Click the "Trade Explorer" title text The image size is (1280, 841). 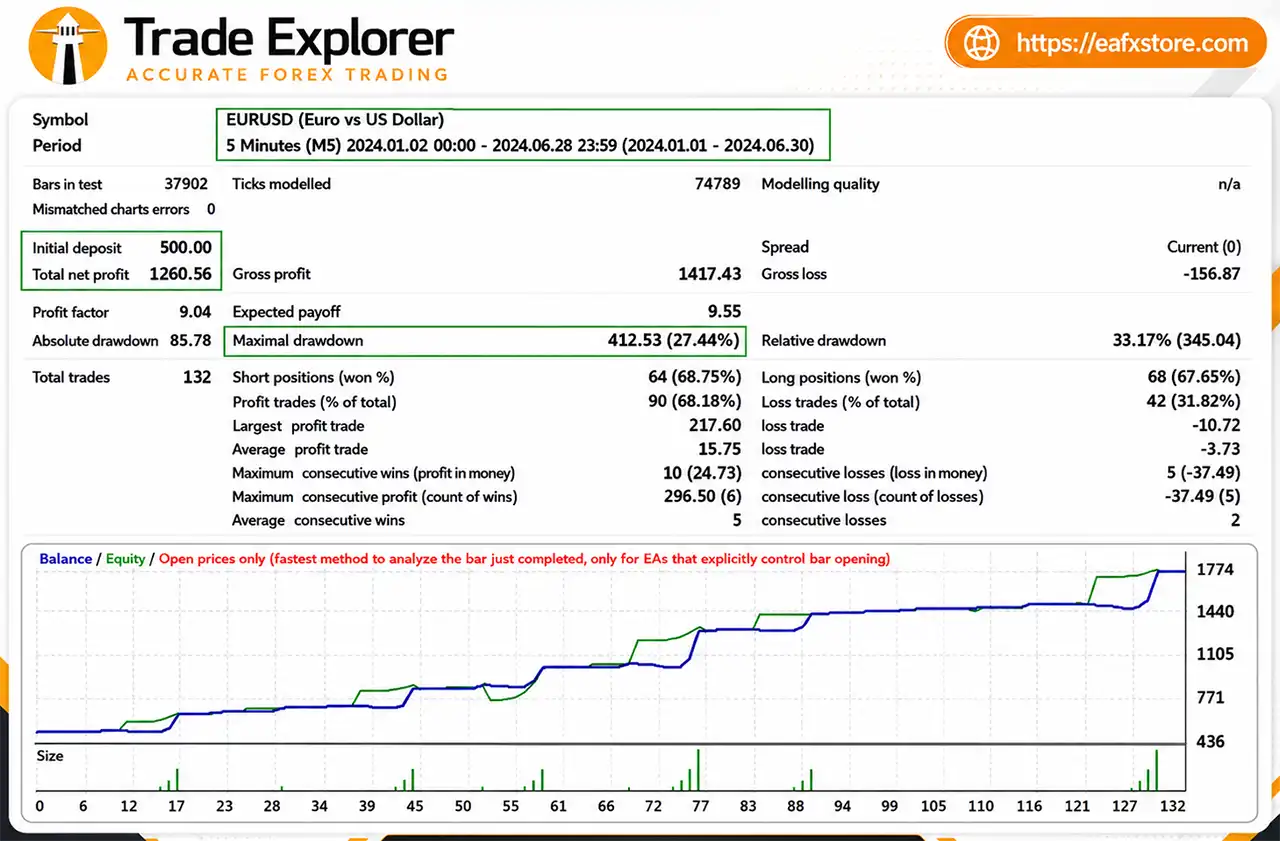point(289,38)
